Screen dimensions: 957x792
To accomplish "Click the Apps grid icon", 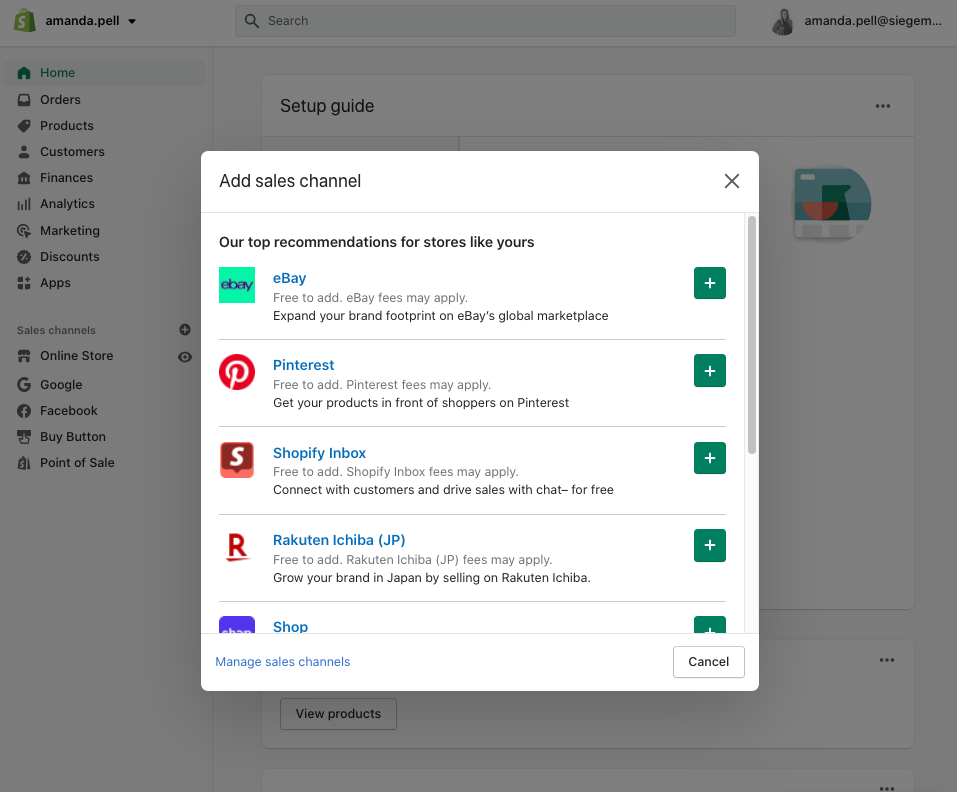I will (24, 283).
